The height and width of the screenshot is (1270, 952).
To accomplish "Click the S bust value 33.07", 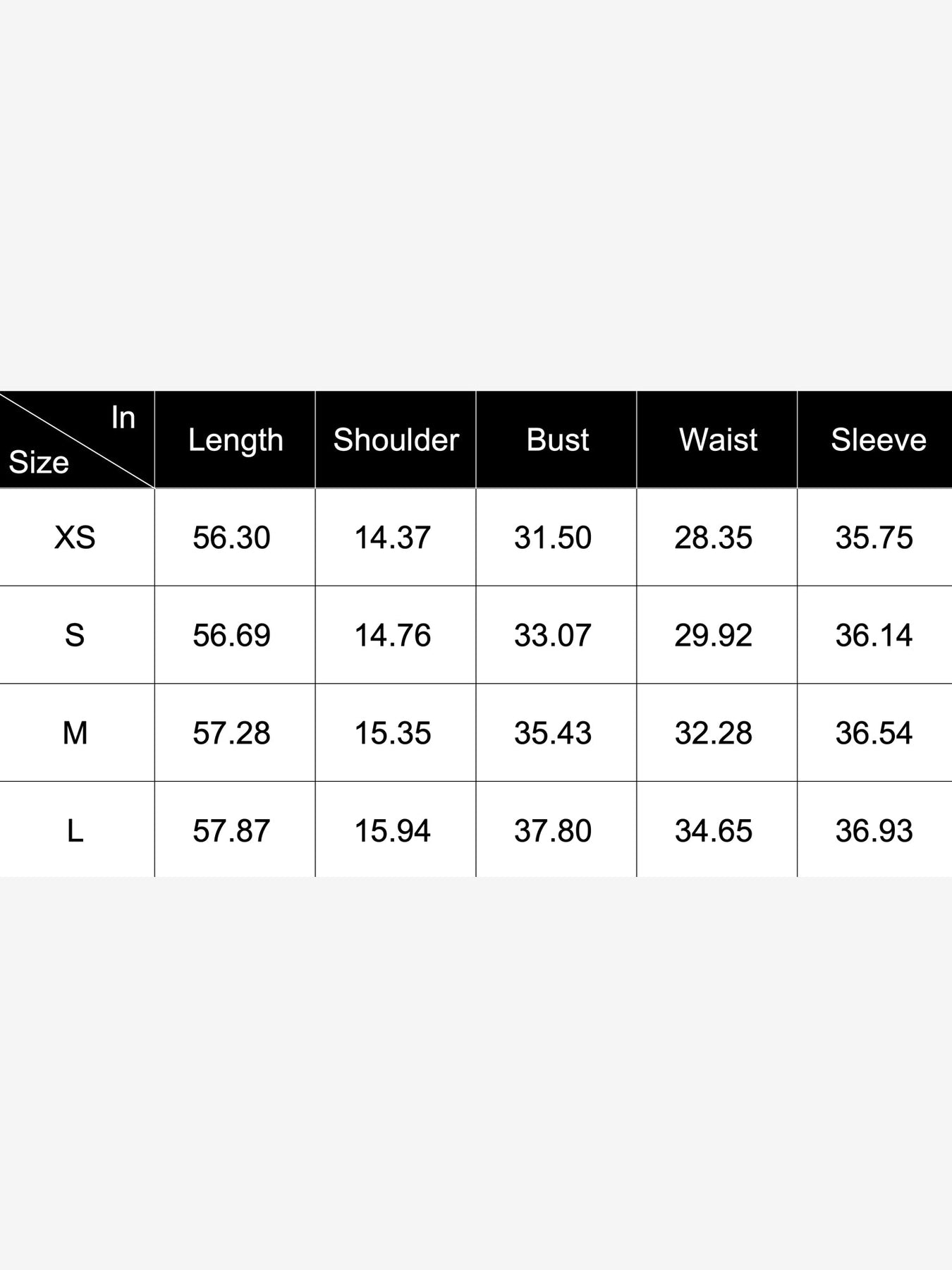I will [x=553, y=635].
